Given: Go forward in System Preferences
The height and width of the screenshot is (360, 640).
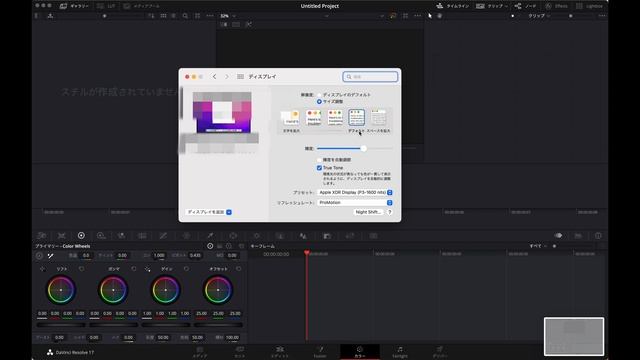Looking at the screenshot, I should click(227, 77).
